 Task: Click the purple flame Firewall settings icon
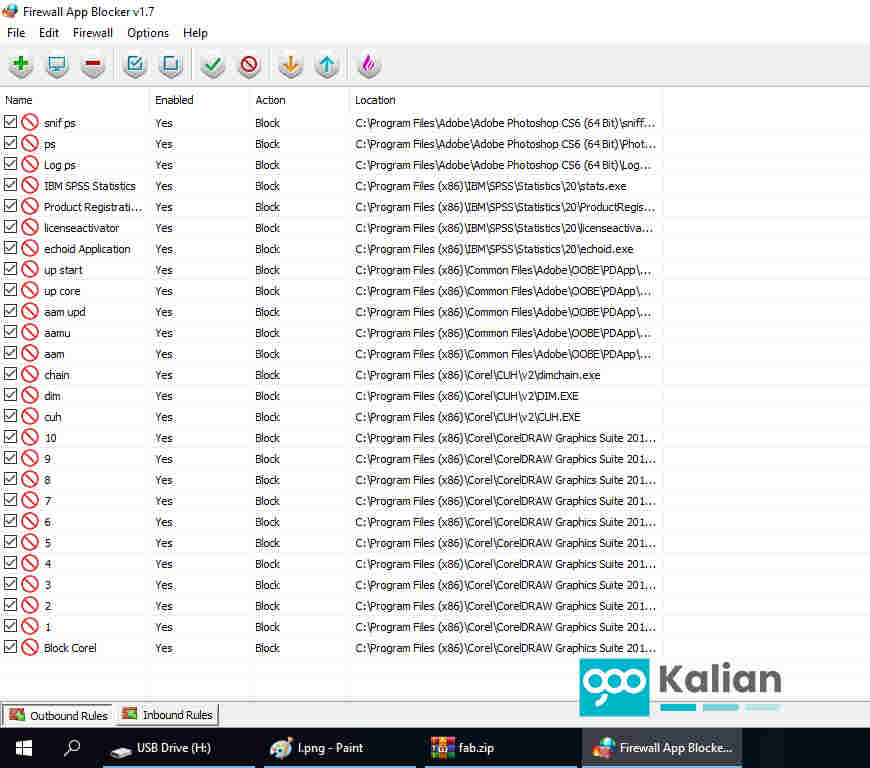[x=368, y=65]
